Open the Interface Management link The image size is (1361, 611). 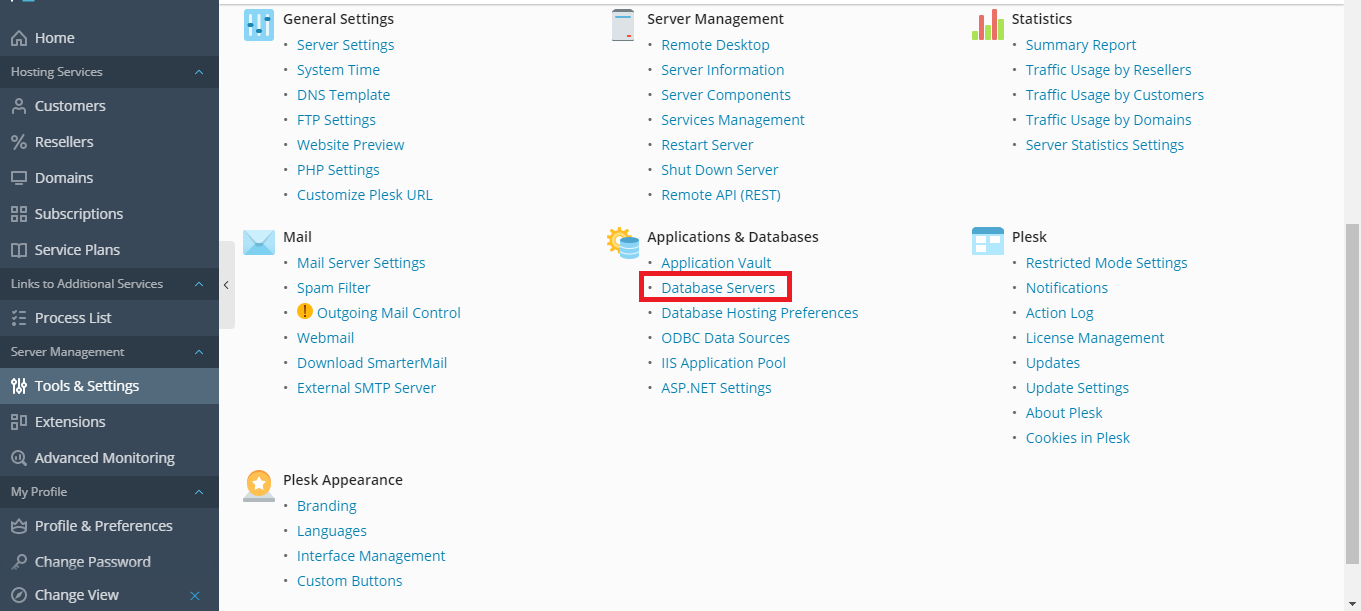click(x=371, y=556)
